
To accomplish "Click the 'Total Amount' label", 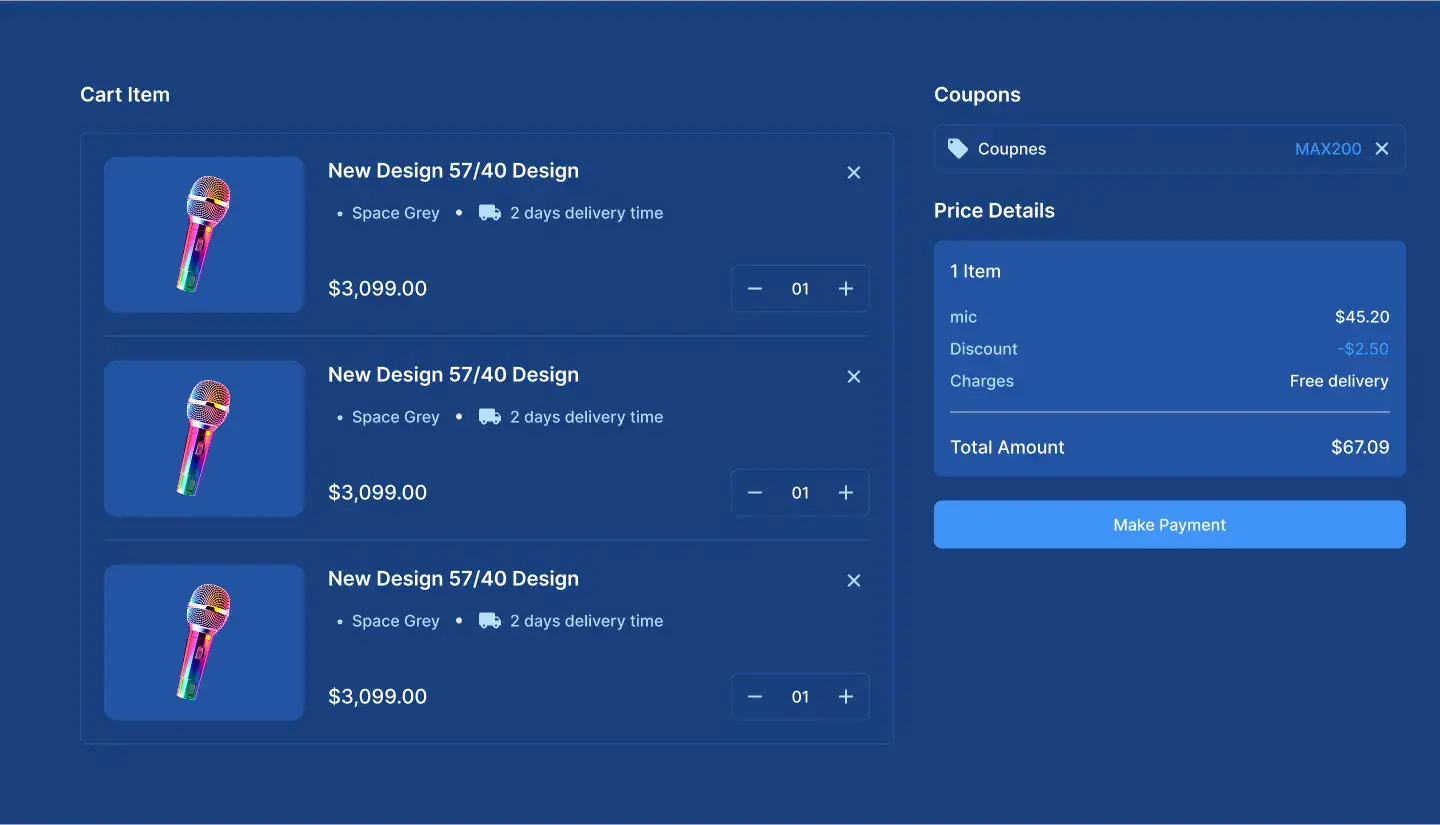I will pos(1007,447).
